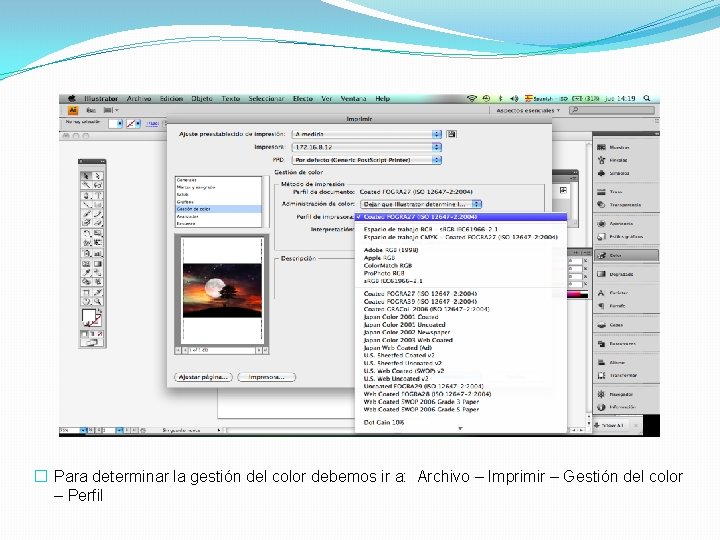The width and height of the screenshot is (720, 540).
Task: Select Gestión de color in options list
Action: pyautogui.click(x=218, y=209)
